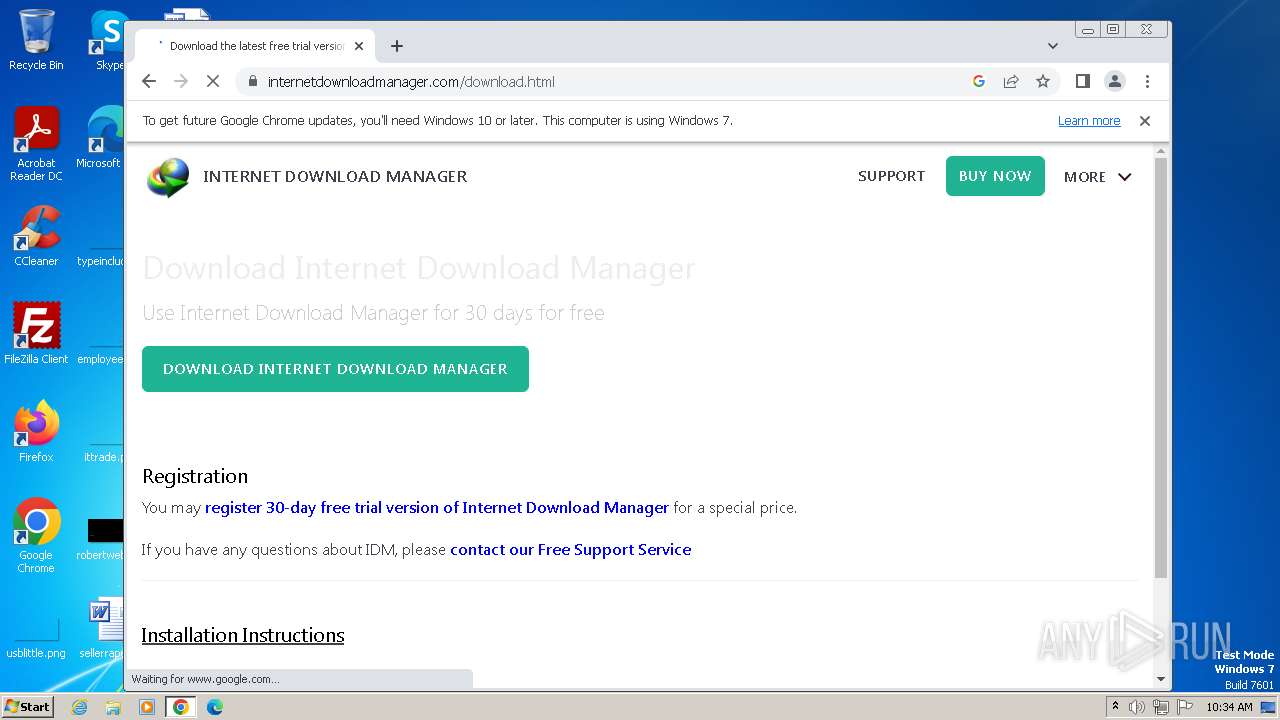Go back using the browser back arrow
1280x720 pixels.
(149, 82)
